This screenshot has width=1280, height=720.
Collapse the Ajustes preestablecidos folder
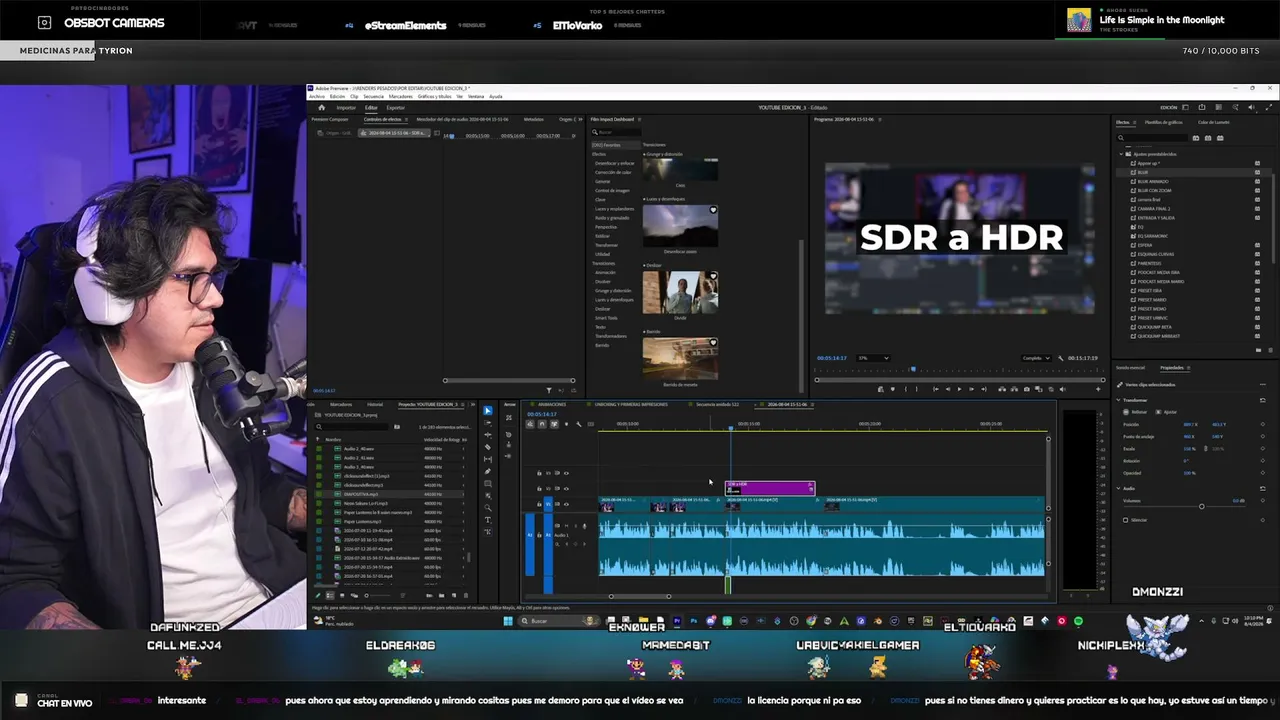click(x=1122, y=154)
